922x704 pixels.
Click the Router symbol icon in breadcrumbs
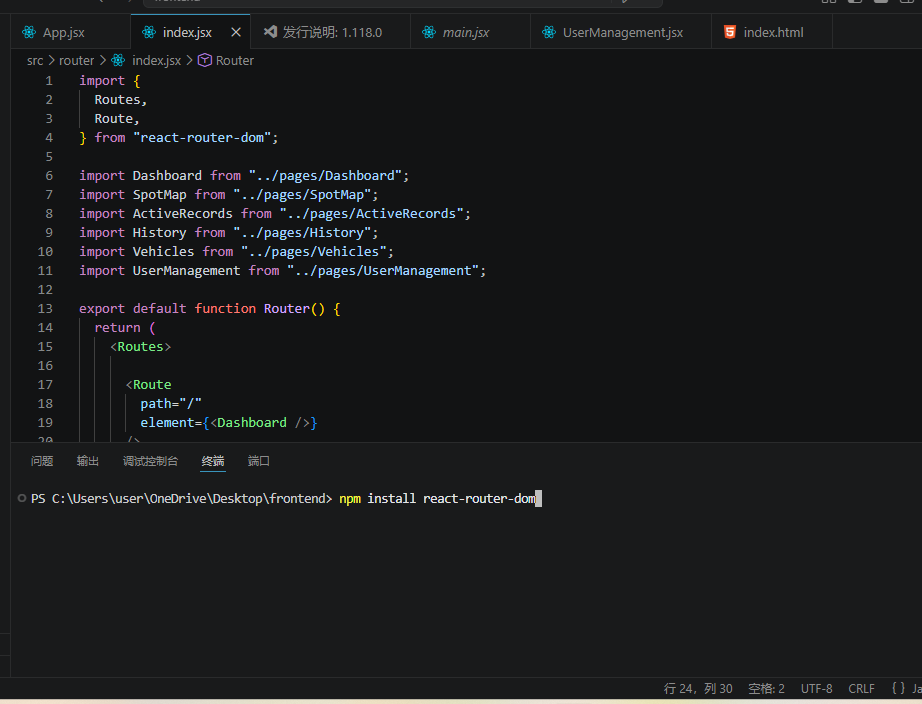[204, 61]
